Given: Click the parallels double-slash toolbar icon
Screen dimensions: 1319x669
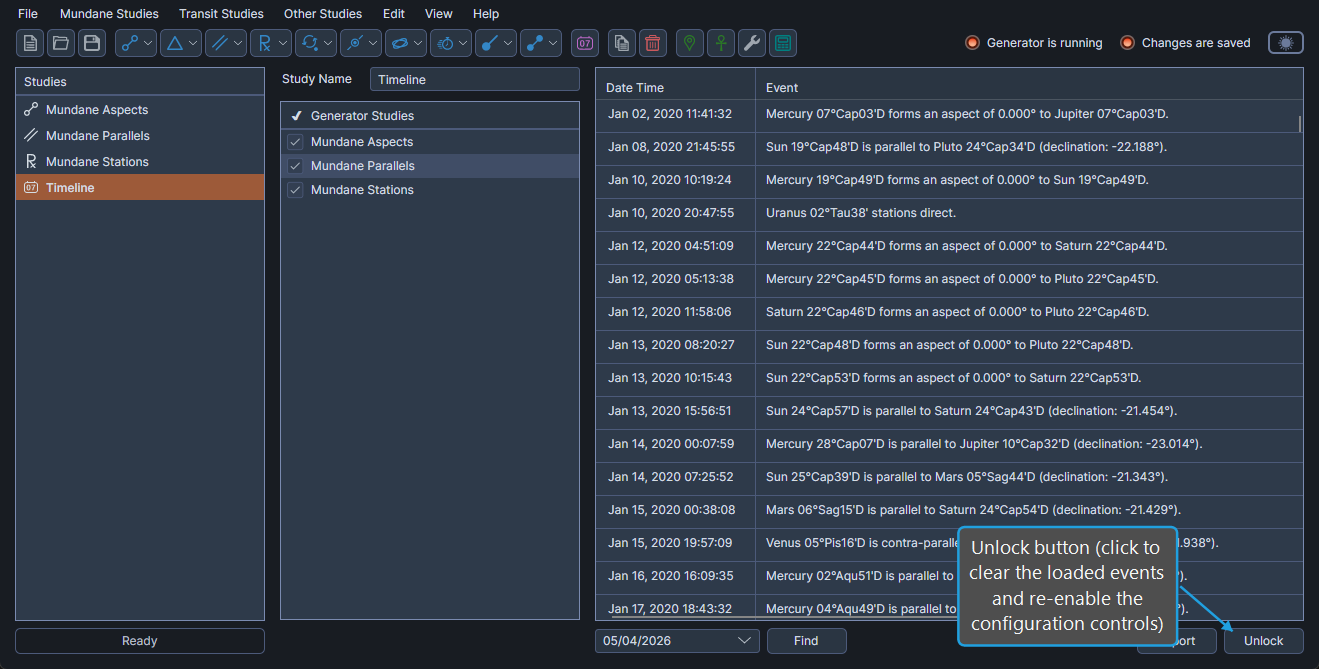Looking at the screenshot, I should (219, 43).
